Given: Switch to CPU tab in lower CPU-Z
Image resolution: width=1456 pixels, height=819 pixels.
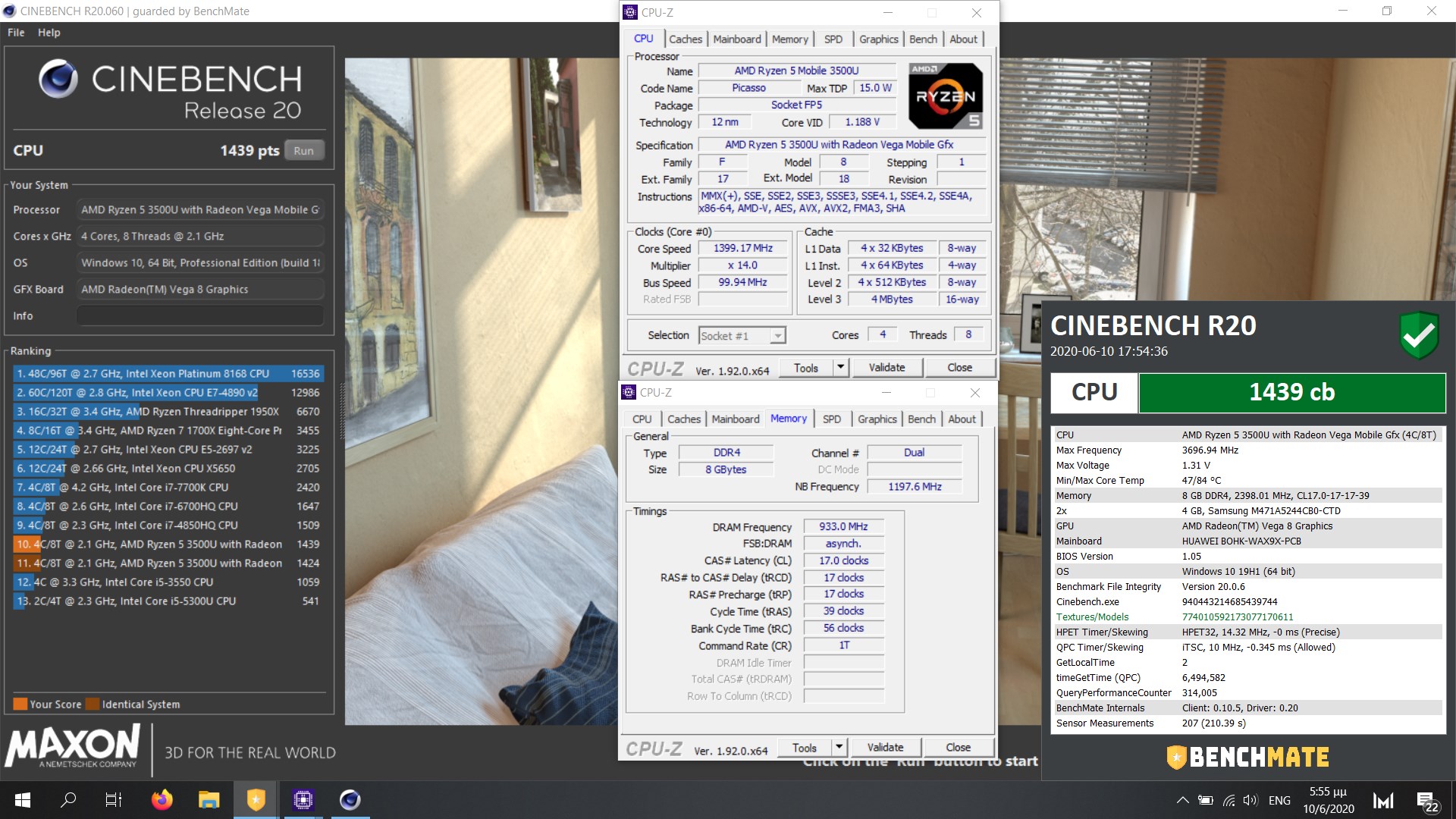Looking at the screenshot, I should click(x=642, y=419).
